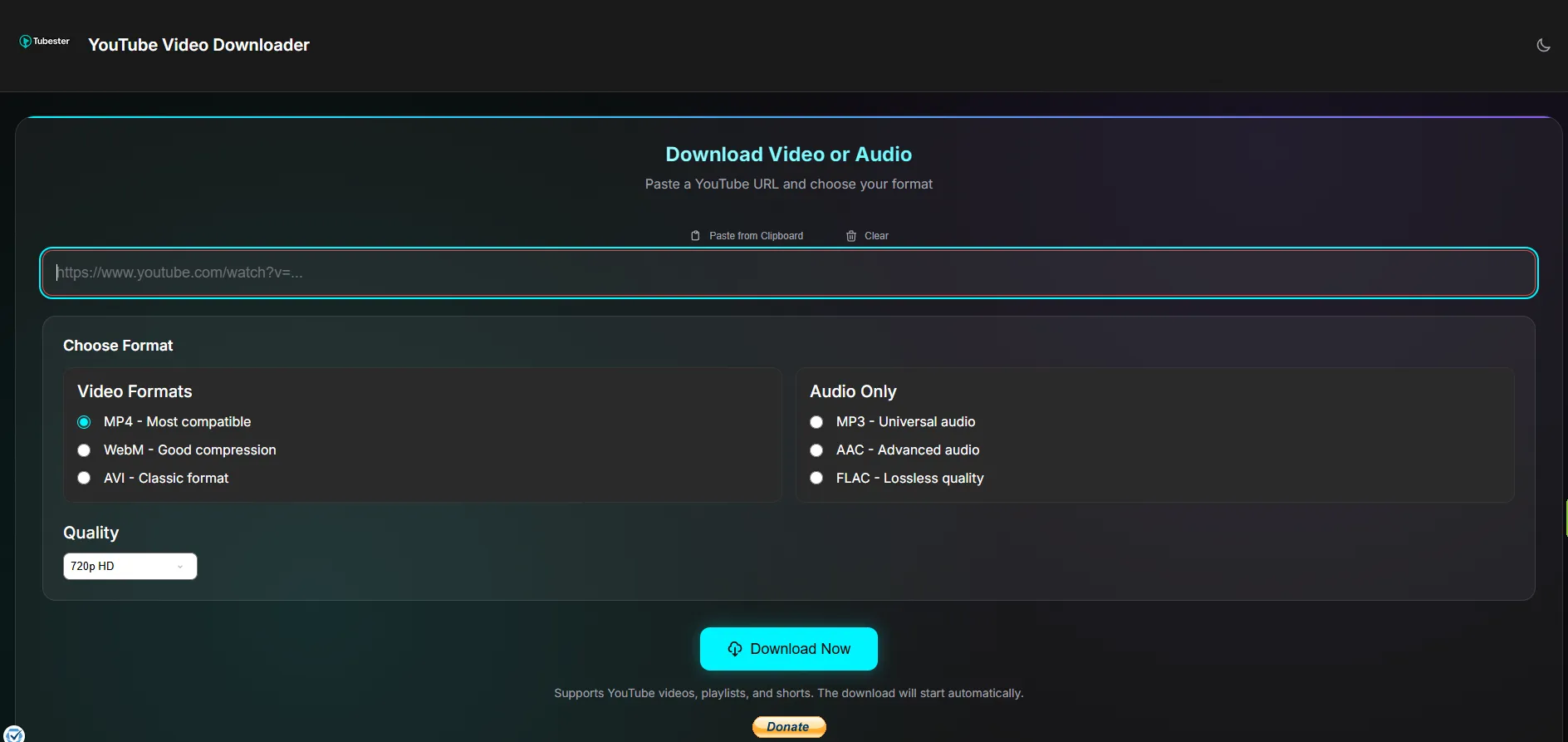
Task: Click the Clear text button
Action: [876, 236]
